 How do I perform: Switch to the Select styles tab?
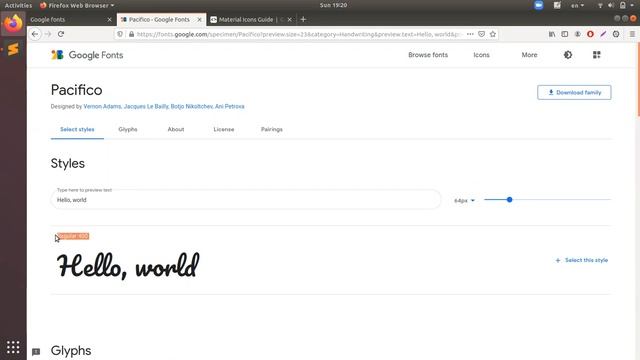pos(77,129)
